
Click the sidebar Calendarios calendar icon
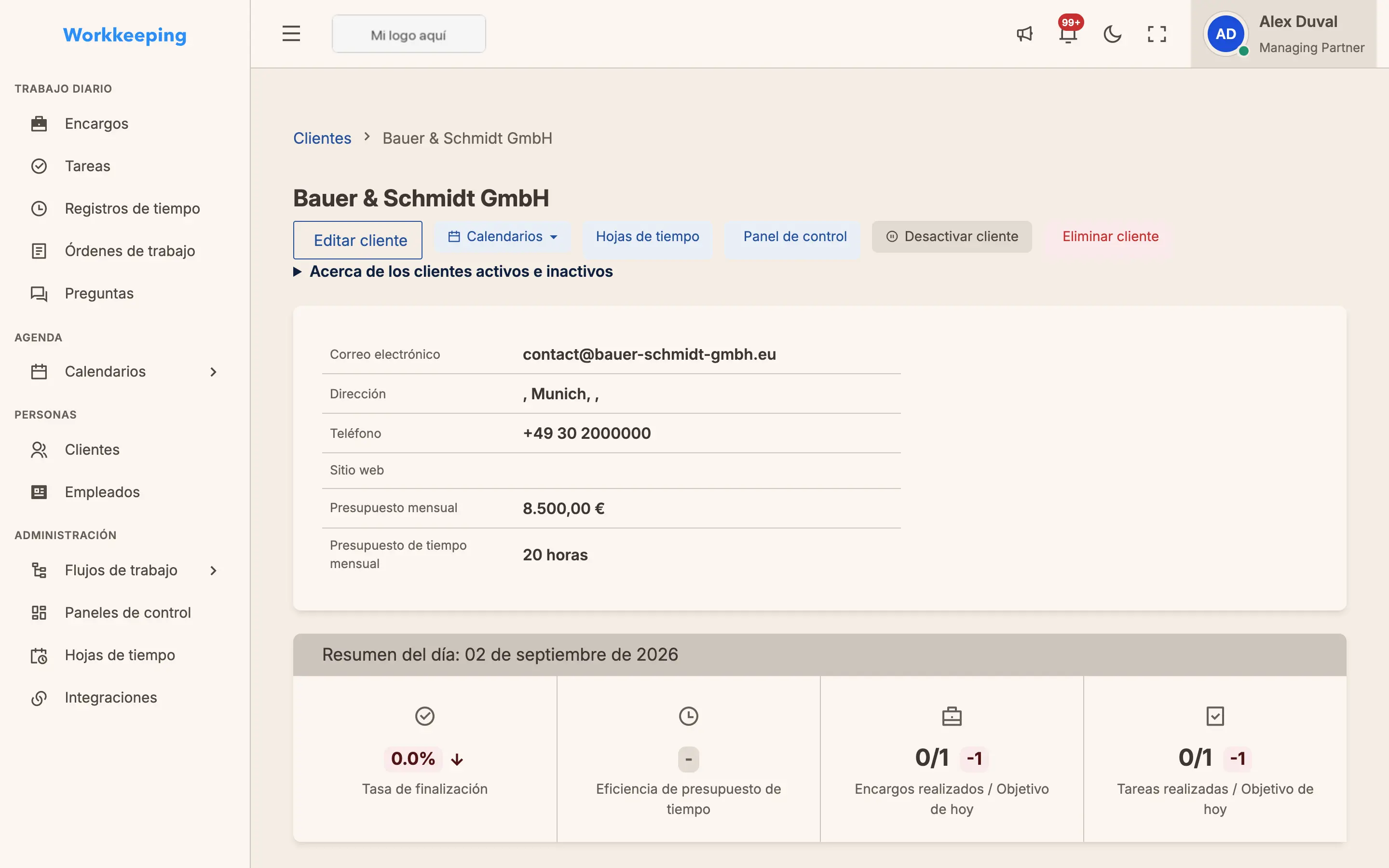coord(39,371)
